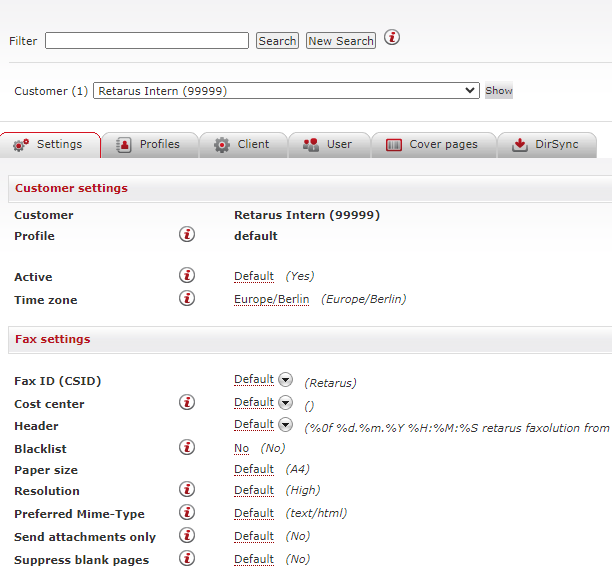Switch to the Profiles tab
Viewport: 612px width, 572px height.
149,145
